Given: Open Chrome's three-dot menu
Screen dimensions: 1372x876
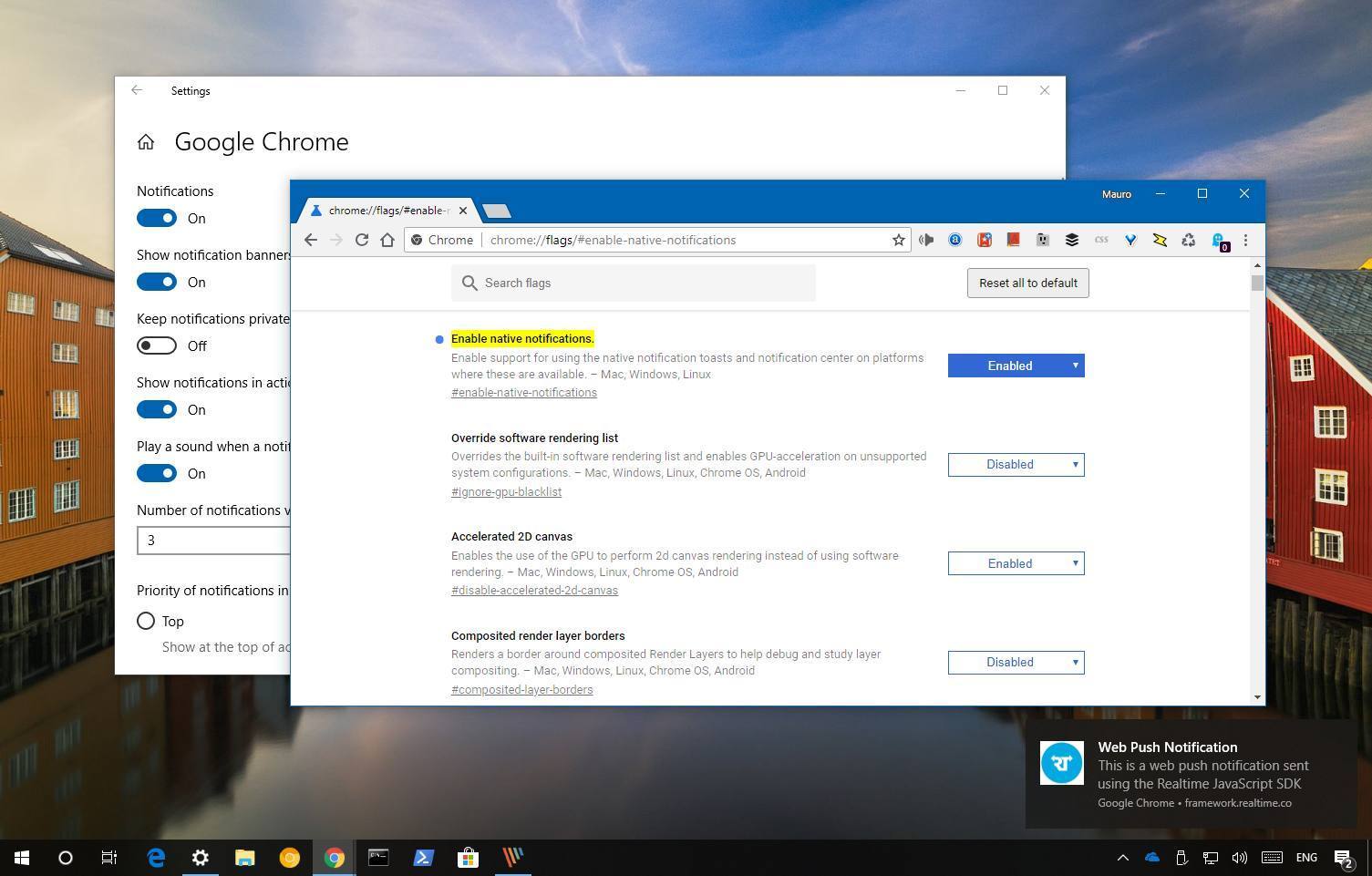Looking at the screenshot, I should click(1245, 240).
